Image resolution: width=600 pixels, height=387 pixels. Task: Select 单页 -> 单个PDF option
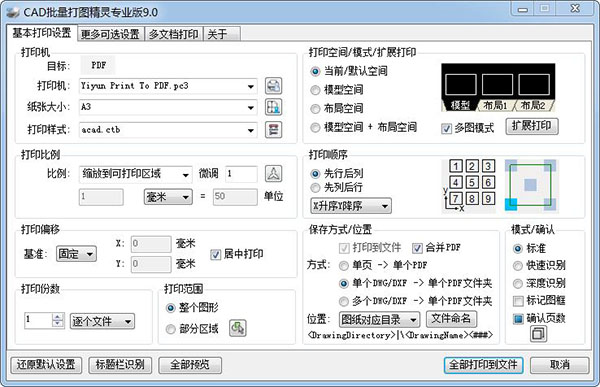click(x=383, y=265)
